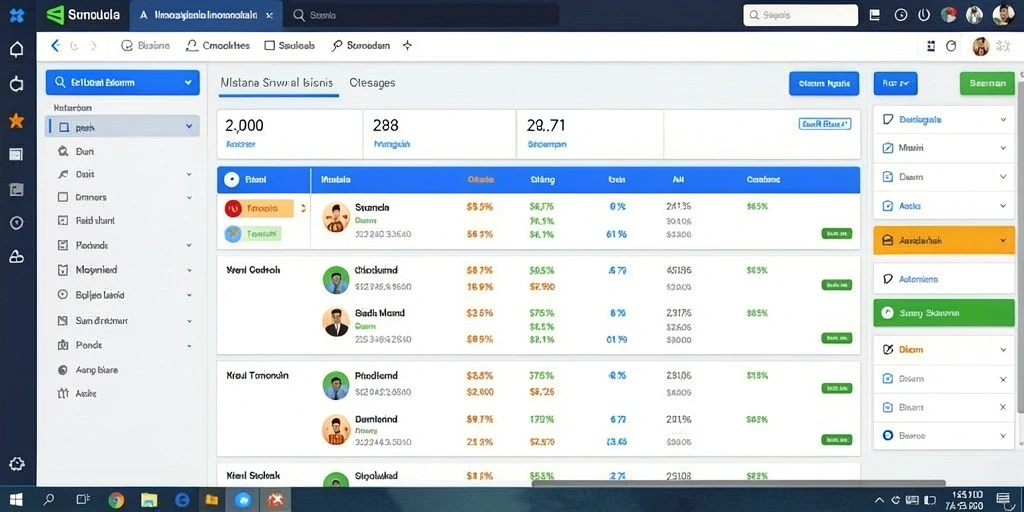The height and width of the screenshot is (512, 1024).
Task: Toggle the red Tnoolo tag
Action: (259, 209)
